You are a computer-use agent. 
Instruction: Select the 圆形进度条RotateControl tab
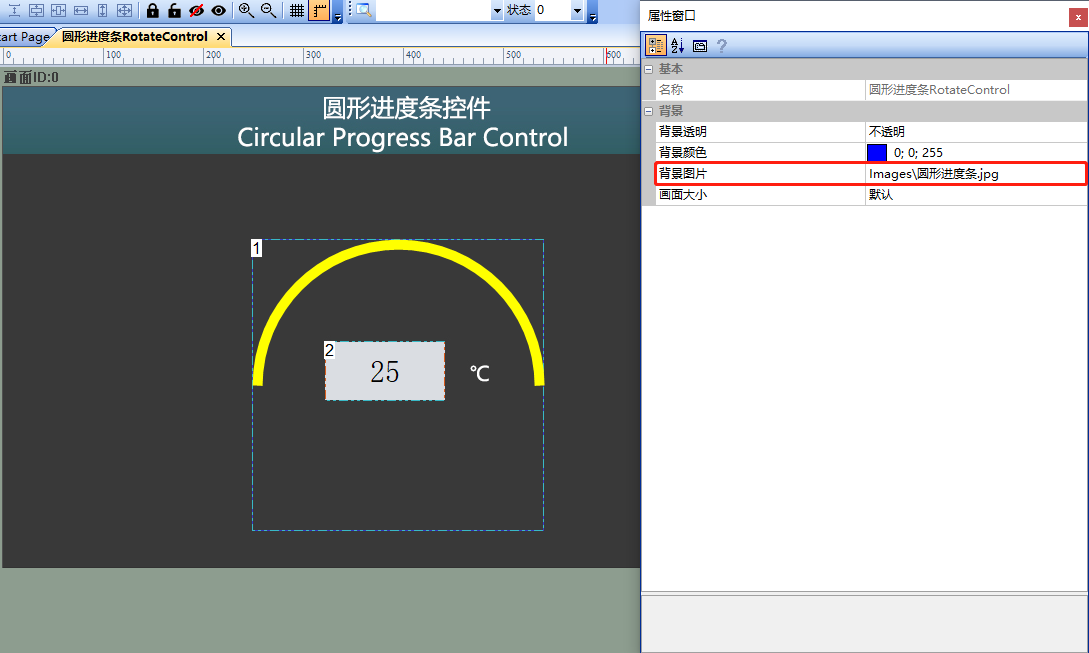(135, 37)
